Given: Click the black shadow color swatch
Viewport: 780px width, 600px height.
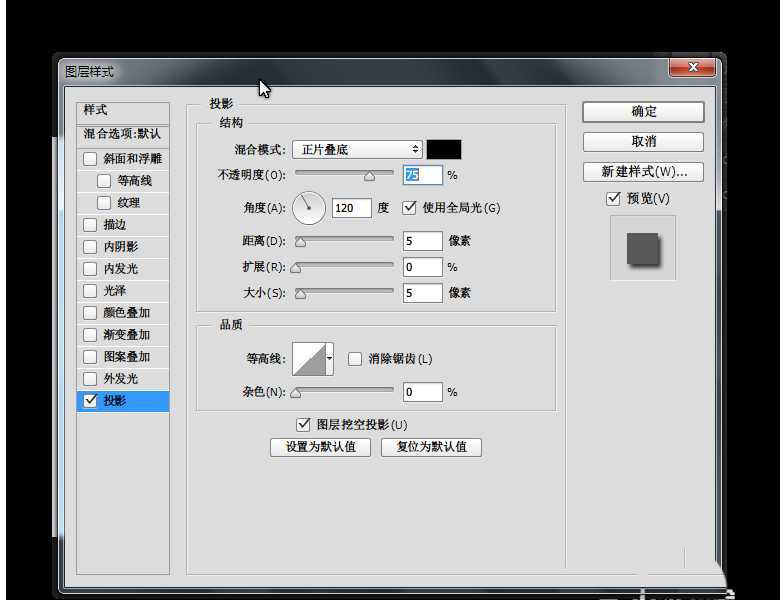Looking at the screenshot, I should click(x=444, y=149).
